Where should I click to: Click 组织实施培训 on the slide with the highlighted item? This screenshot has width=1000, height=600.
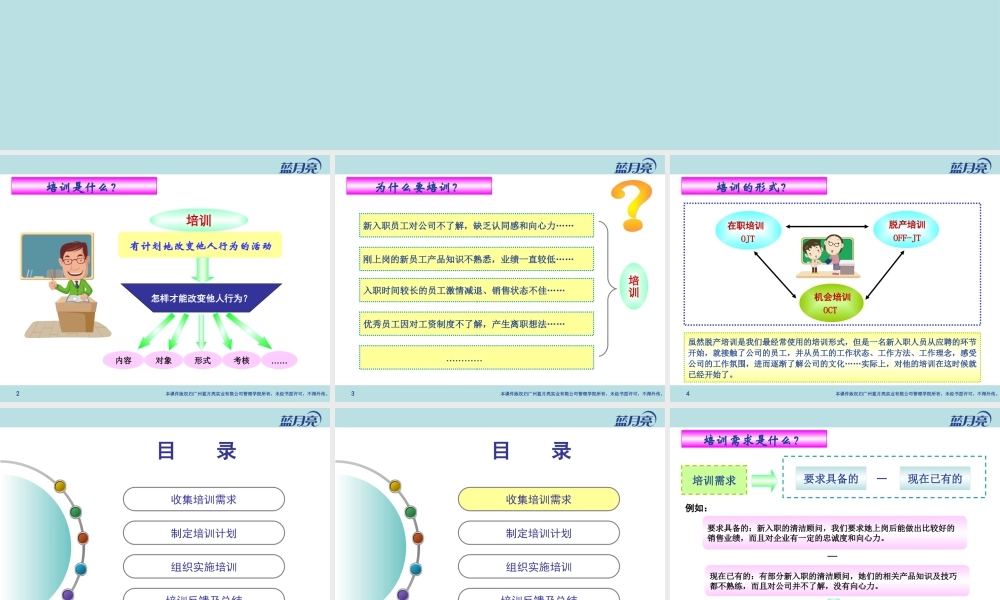click(x=539, y=567)
